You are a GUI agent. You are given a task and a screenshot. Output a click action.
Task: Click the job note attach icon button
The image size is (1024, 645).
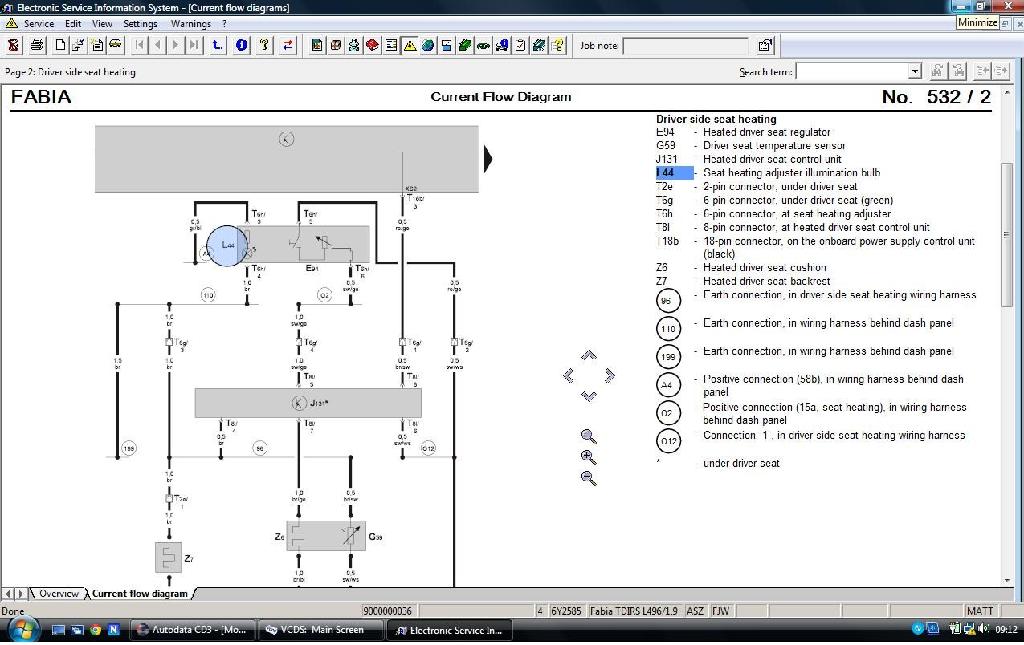(x=765, y=45)
